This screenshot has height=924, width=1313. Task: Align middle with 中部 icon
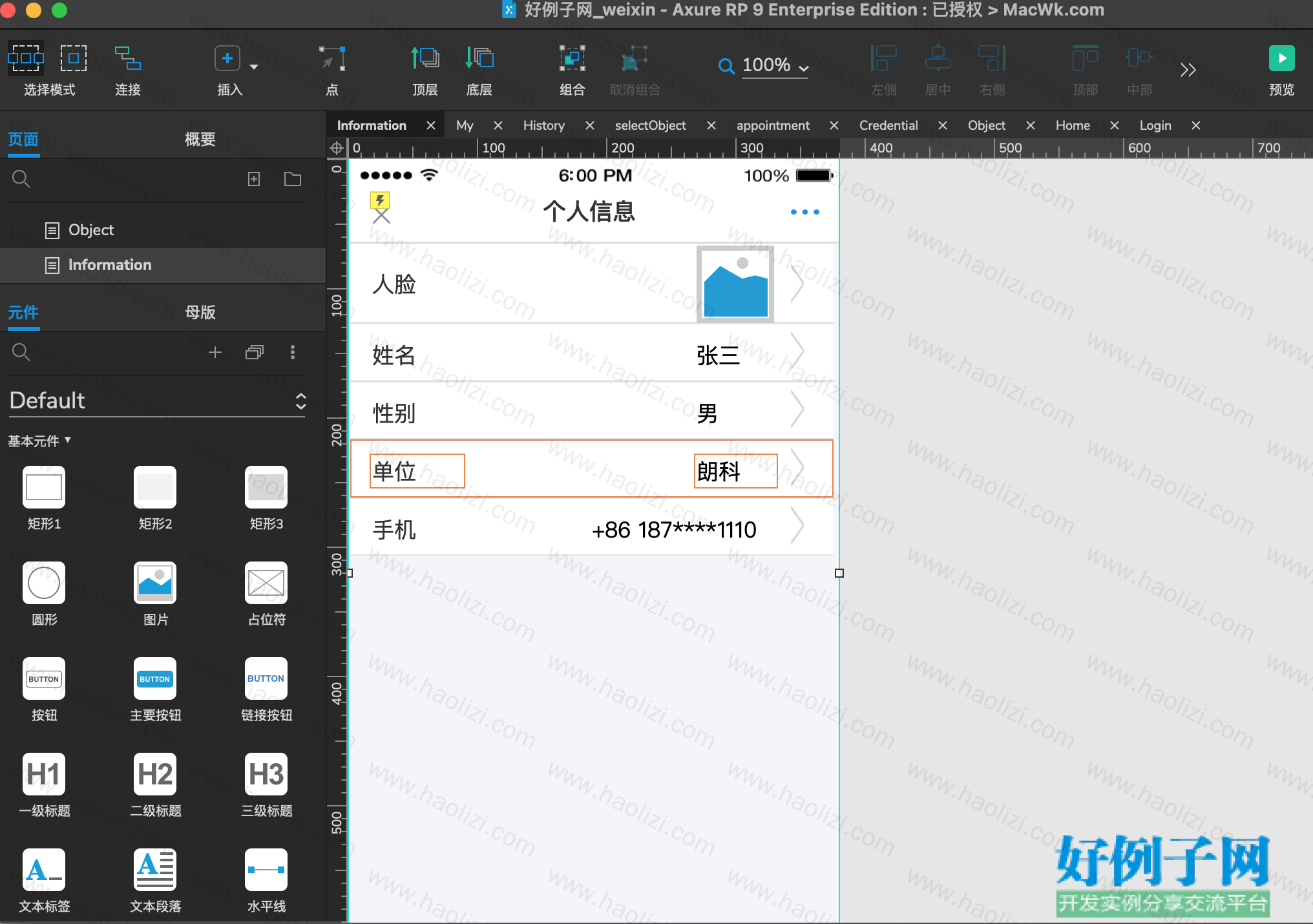click(1139, 58)
